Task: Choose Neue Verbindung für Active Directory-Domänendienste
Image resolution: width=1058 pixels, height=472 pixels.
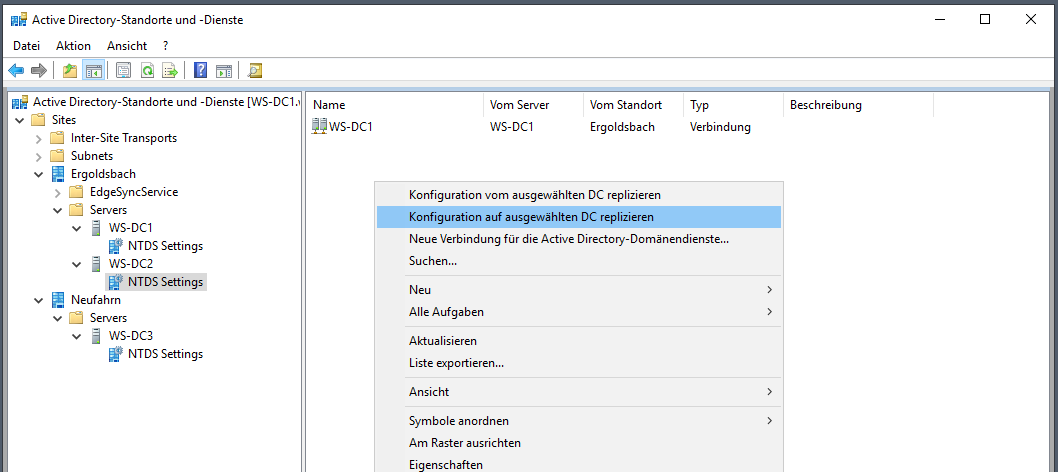Action: point(578,239)
